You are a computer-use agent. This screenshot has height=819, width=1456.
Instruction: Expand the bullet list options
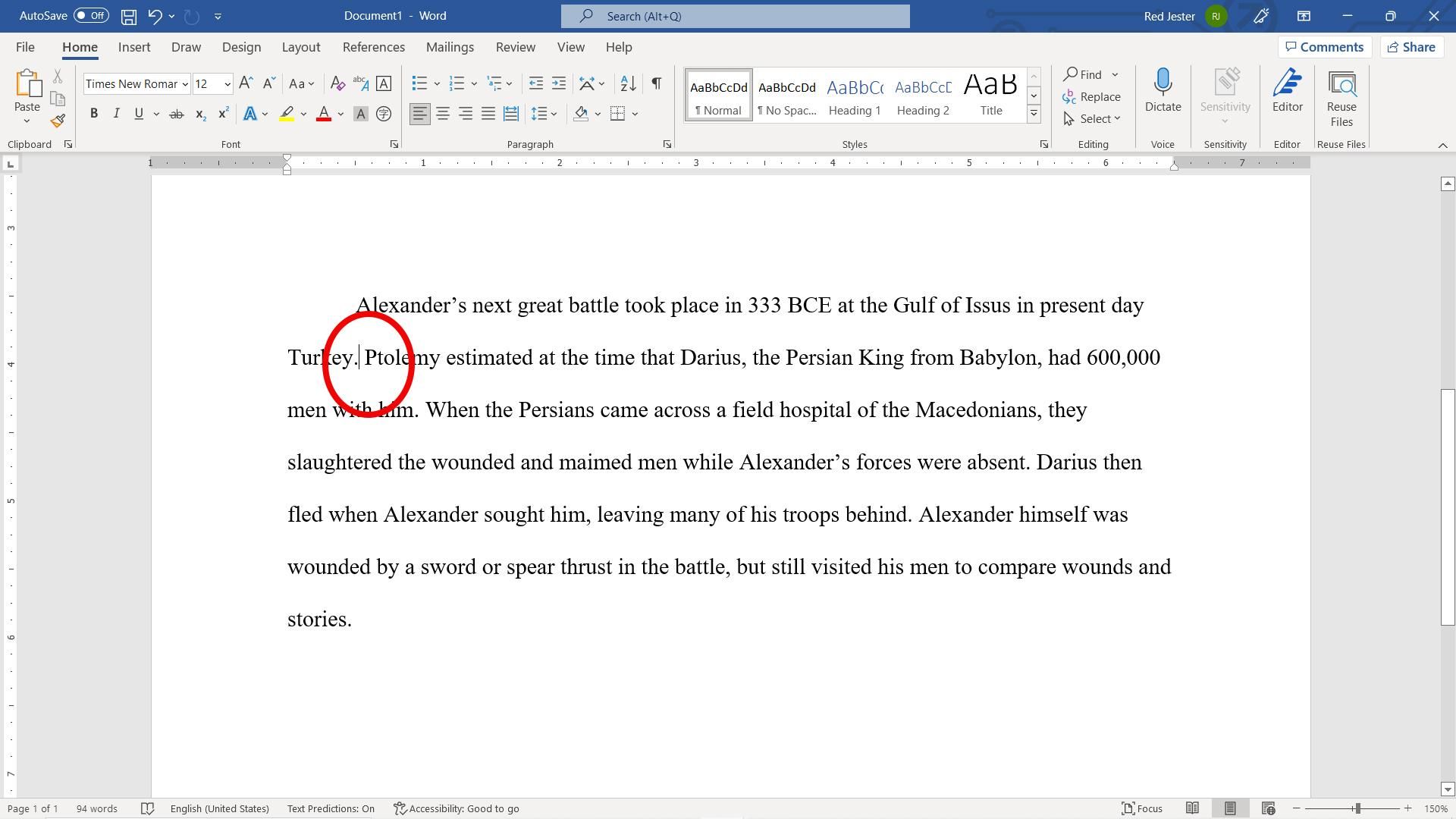pyautogui.click(x=436, y=84)
